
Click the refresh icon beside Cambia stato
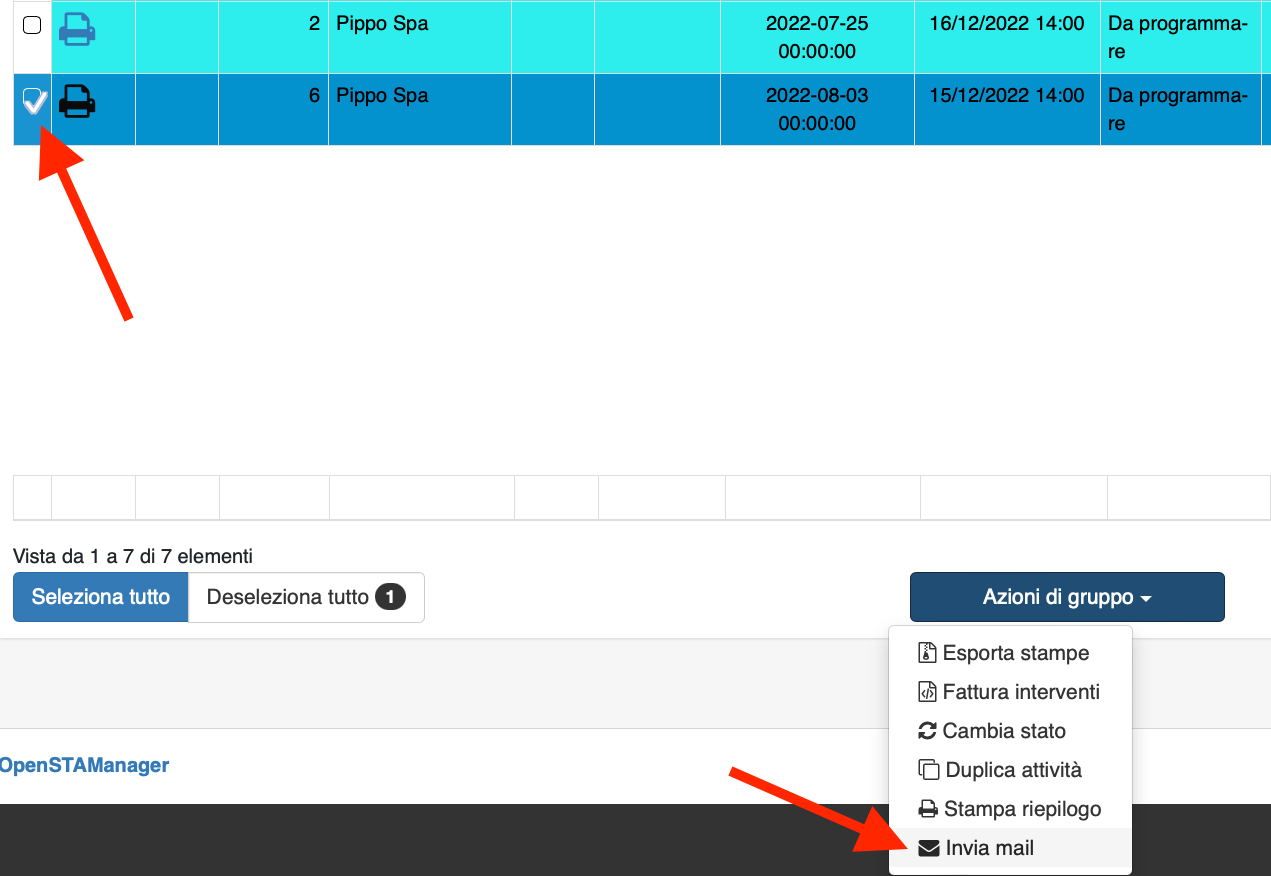(927, 730)
